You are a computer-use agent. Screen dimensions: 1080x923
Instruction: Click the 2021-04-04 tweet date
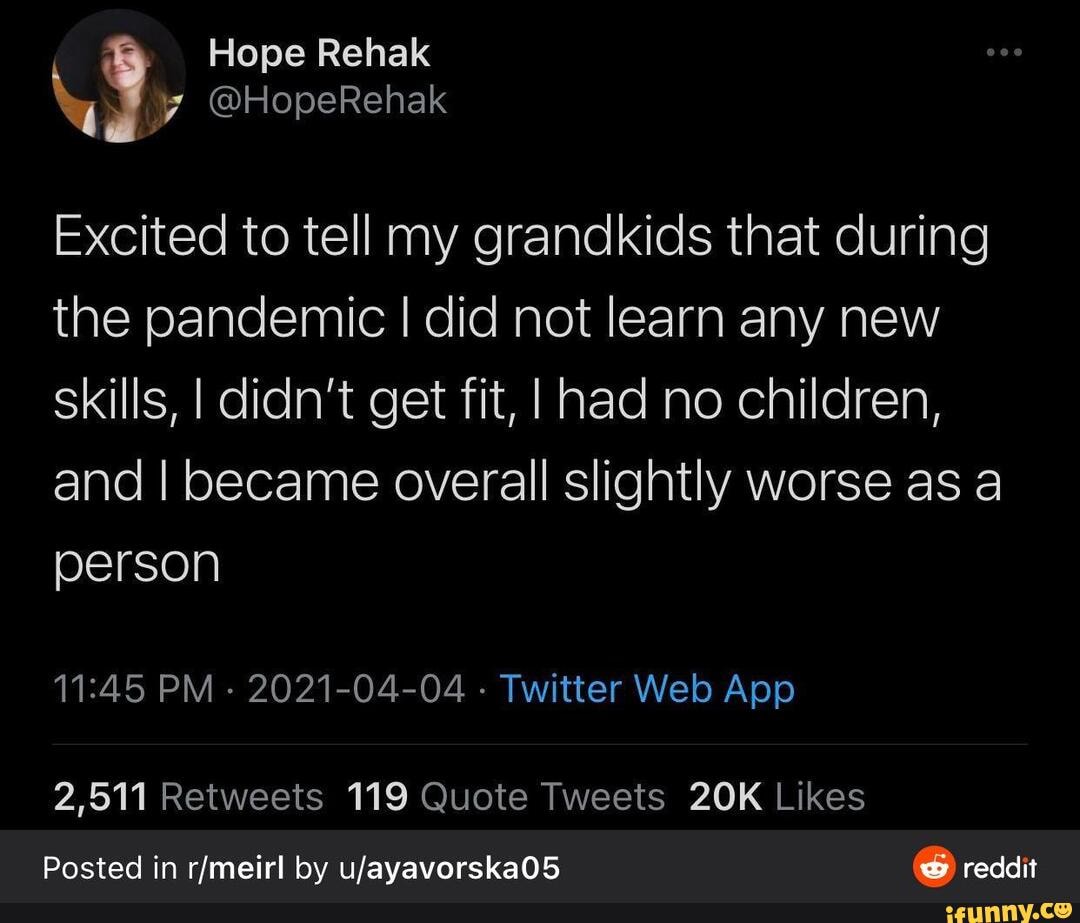[356, 689]
